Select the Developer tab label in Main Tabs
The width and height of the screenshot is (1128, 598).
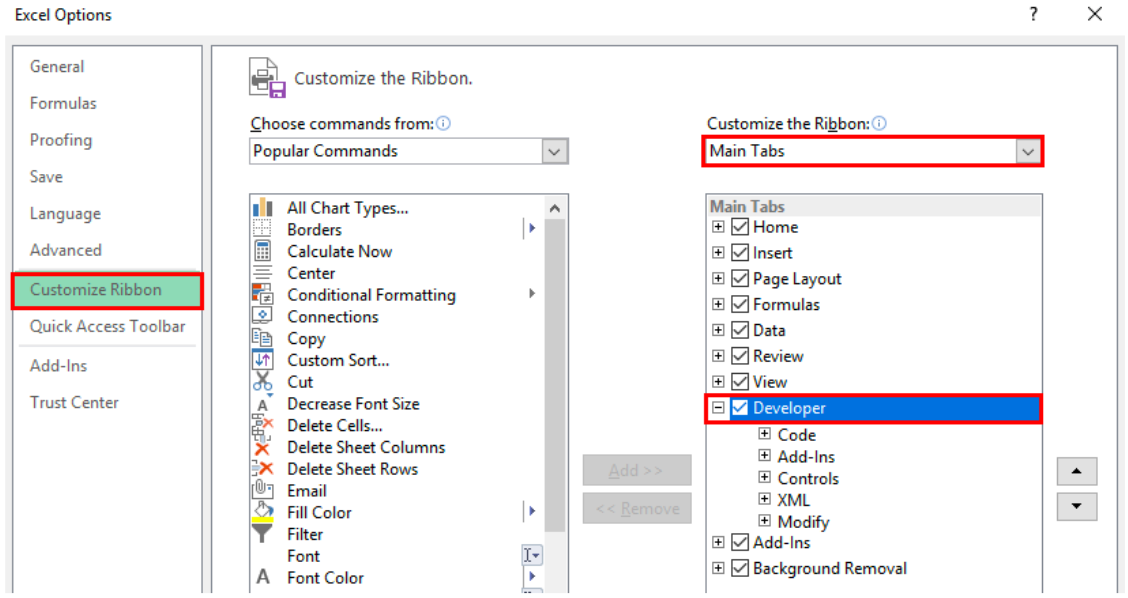click(789, 408)
